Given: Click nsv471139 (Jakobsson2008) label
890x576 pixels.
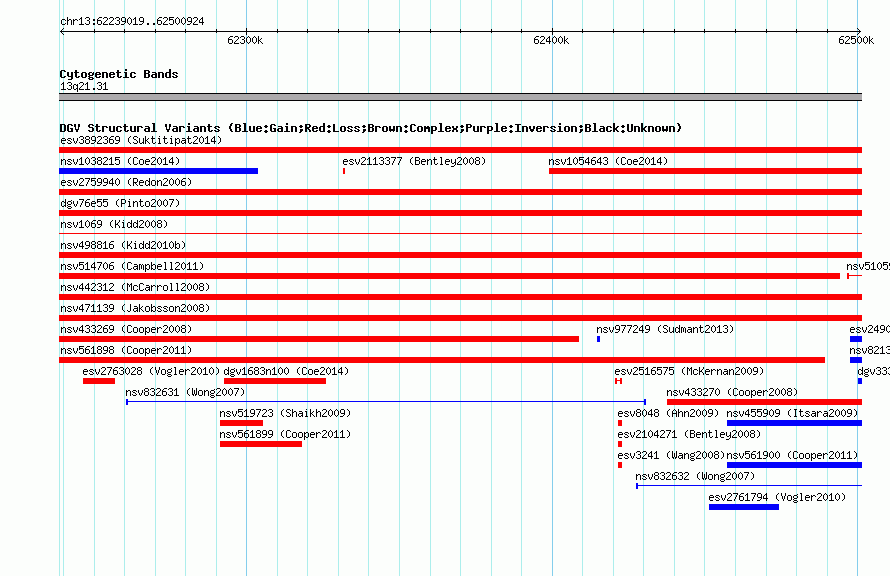Looking at the screenshot, I should tap(135, 308).
